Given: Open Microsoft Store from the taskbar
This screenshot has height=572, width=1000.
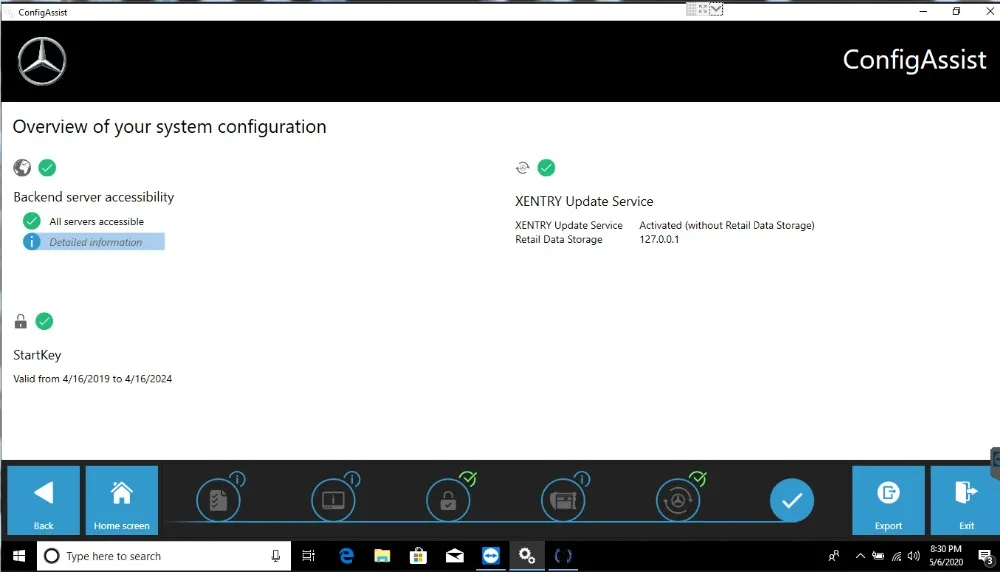Looking at the screenshot, I should click(418, 556).
